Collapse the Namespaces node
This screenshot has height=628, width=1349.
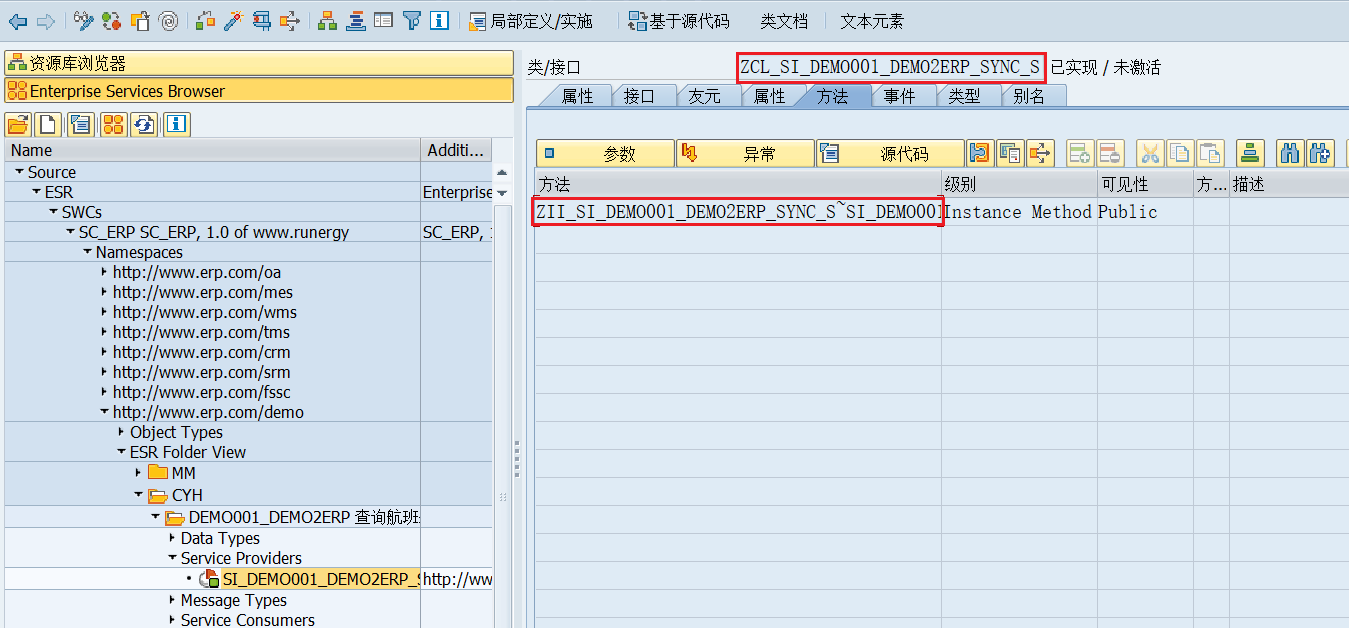coord(87,252)
